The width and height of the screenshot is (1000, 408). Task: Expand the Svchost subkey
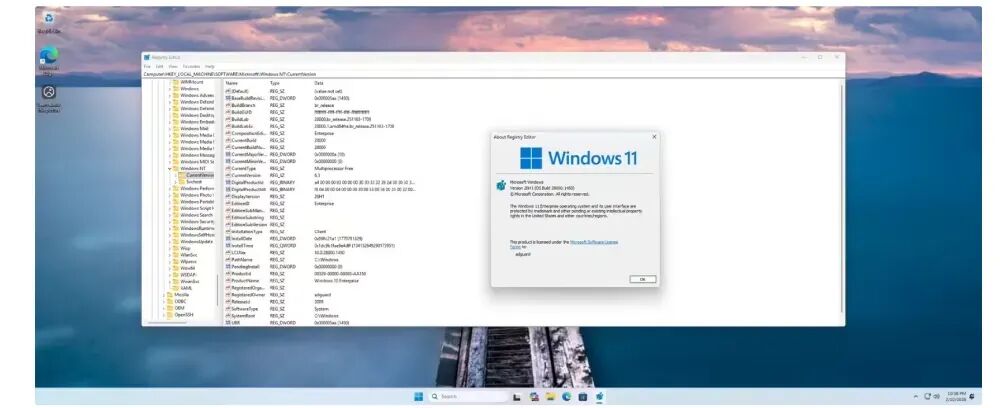pos(175,182)
